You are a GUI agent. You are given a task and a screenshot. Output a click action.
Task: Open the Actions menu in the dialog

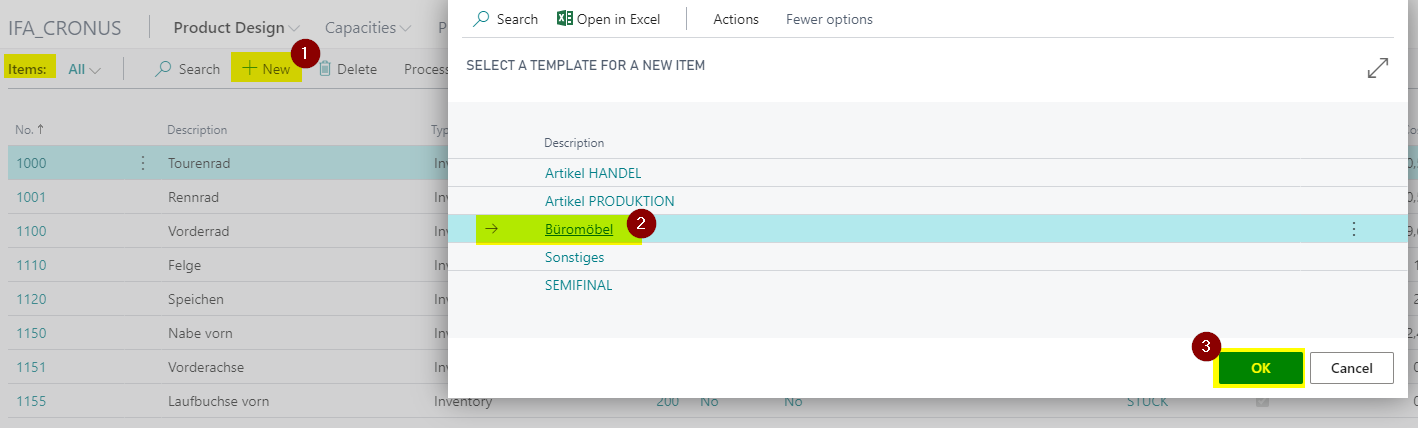736,19
